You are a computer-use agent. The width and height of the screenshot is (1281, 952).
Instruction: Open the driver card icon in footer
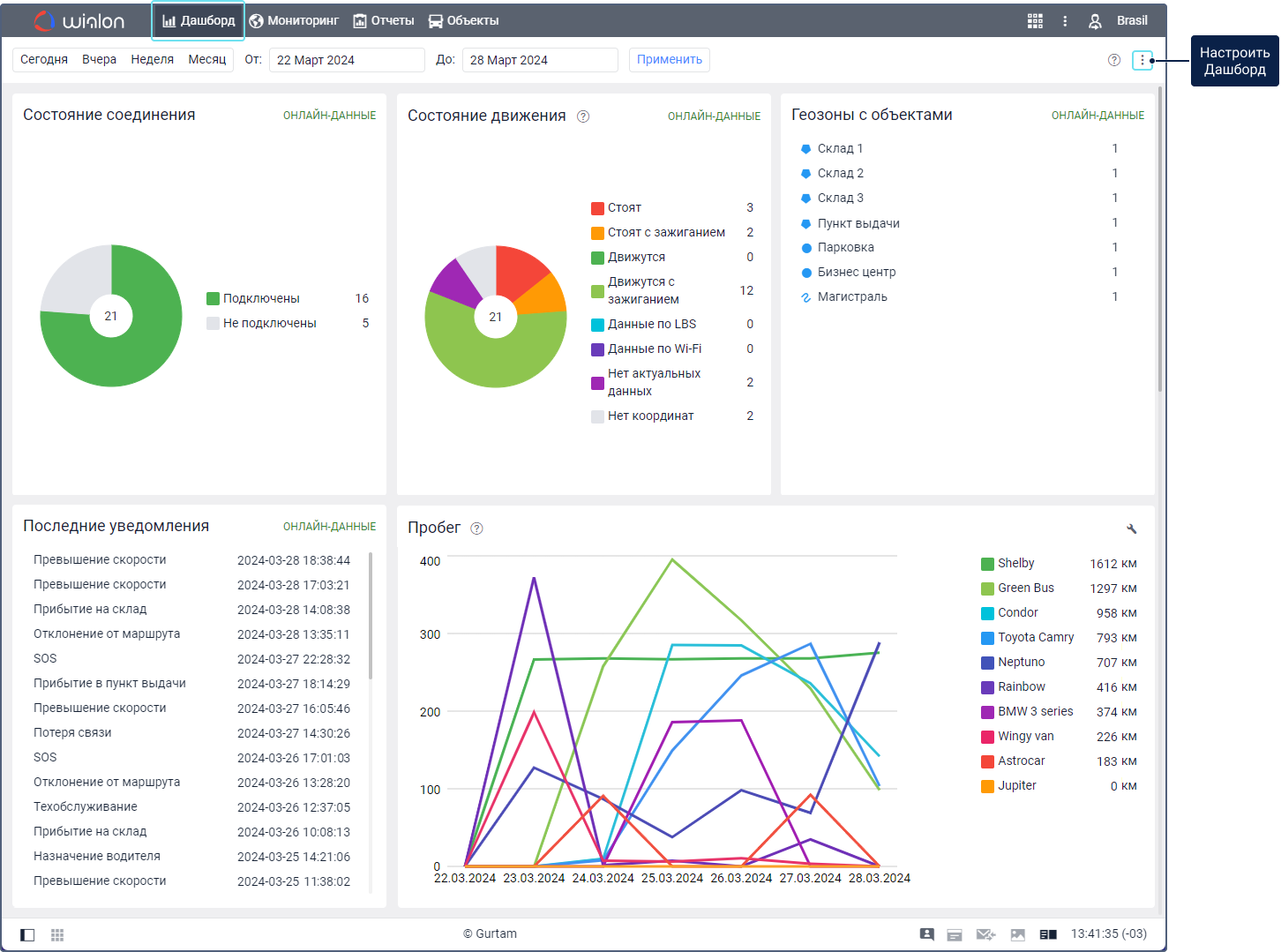[926, 934]
